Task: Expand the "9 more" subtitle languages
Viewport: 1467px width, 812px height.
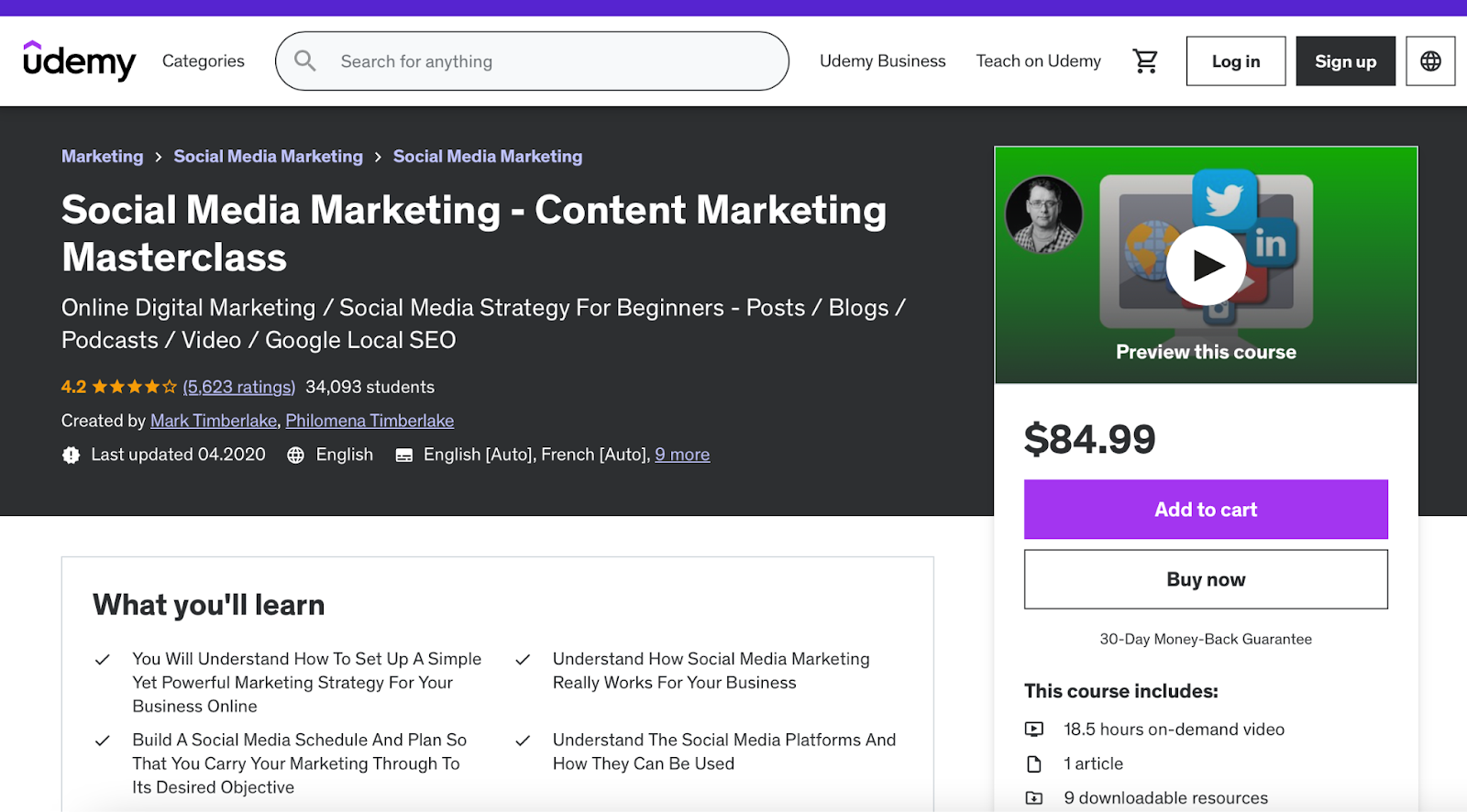Action: tap(682, 455)
